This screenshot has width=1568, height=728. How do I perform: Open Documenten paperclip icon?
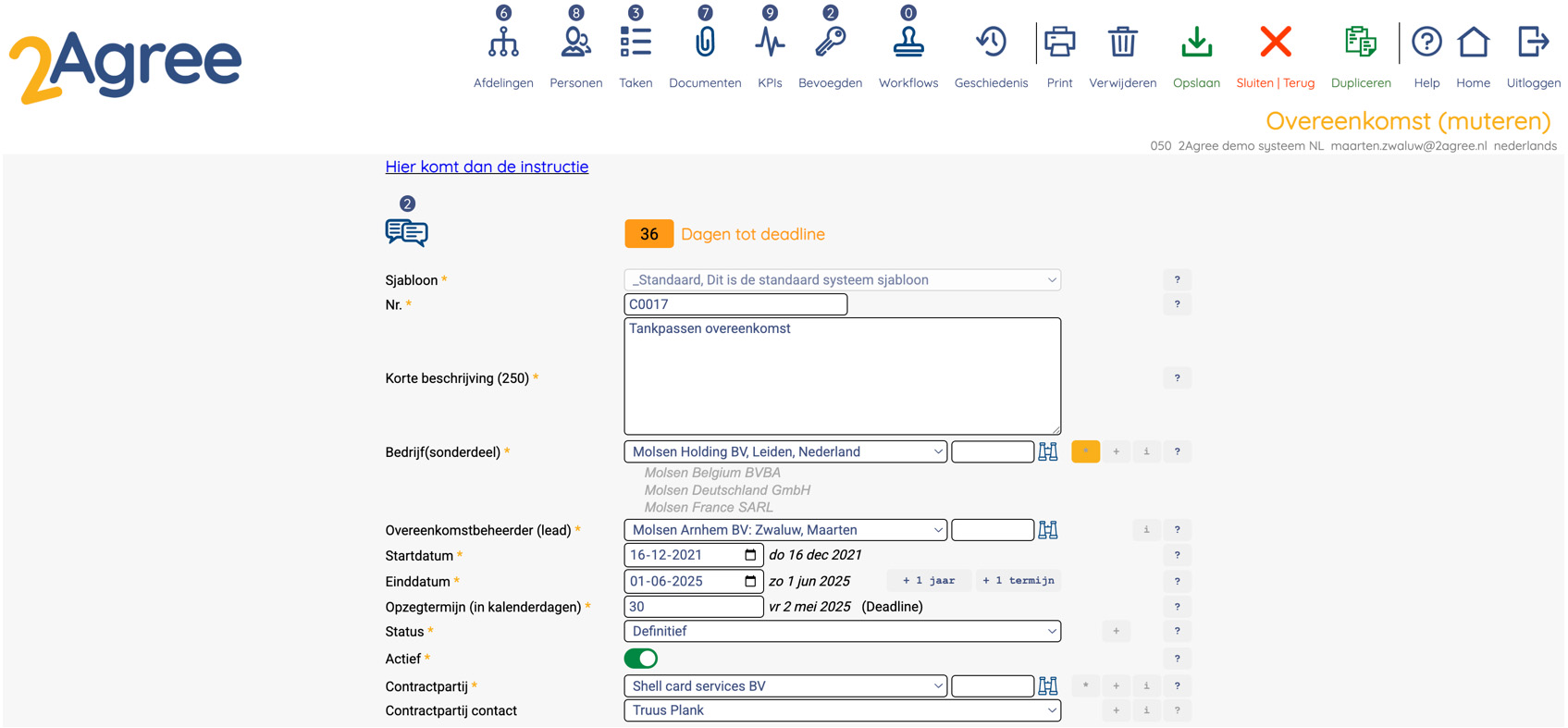tap(705, 43)
